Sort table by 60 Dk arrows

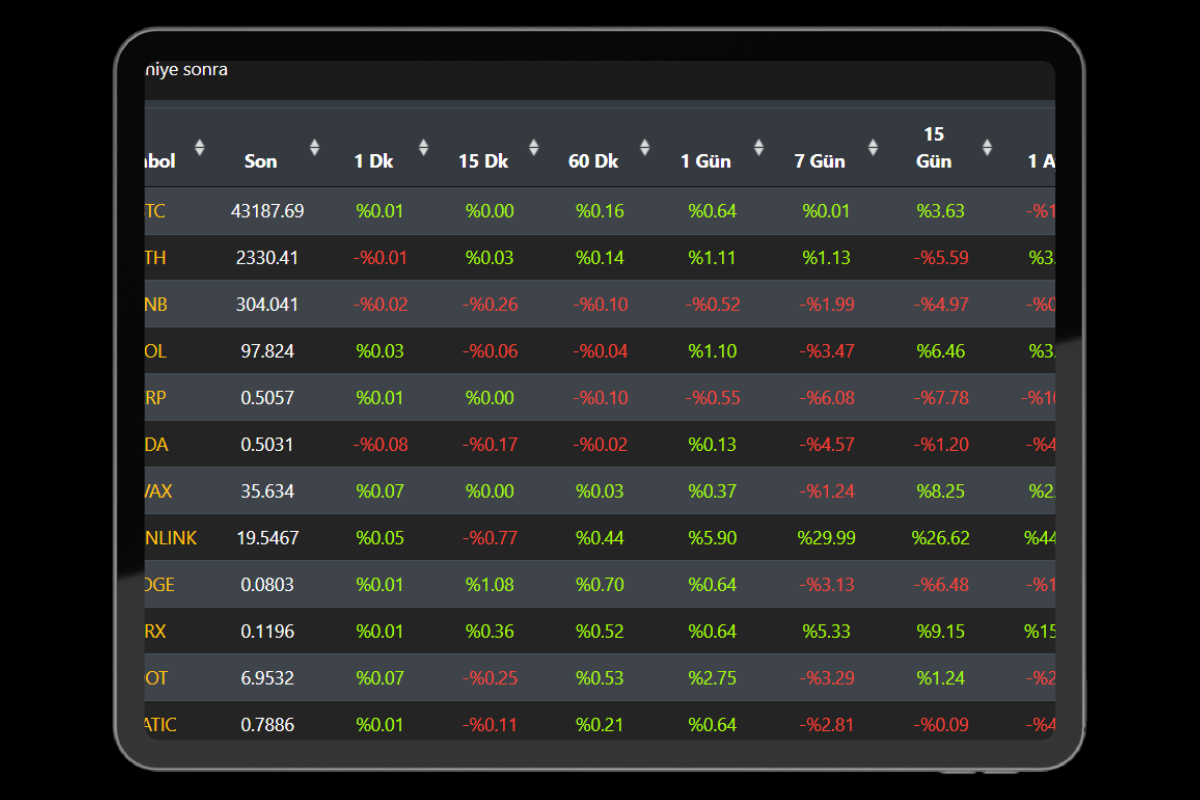point(644,148)
